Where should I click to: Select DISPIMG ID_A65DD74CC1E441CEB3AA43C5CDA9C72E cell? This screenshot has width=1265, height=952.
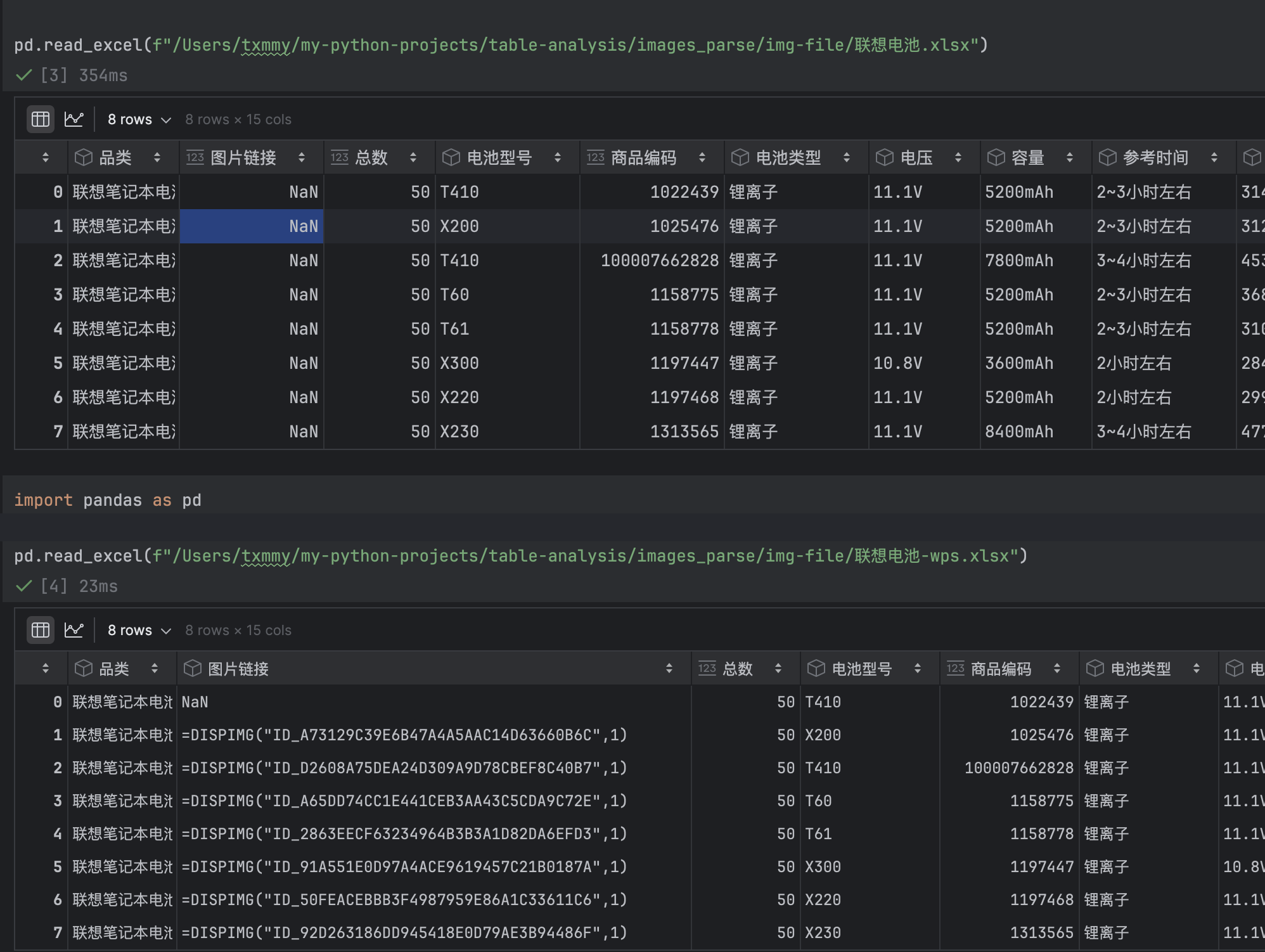(x=434, y=801)
